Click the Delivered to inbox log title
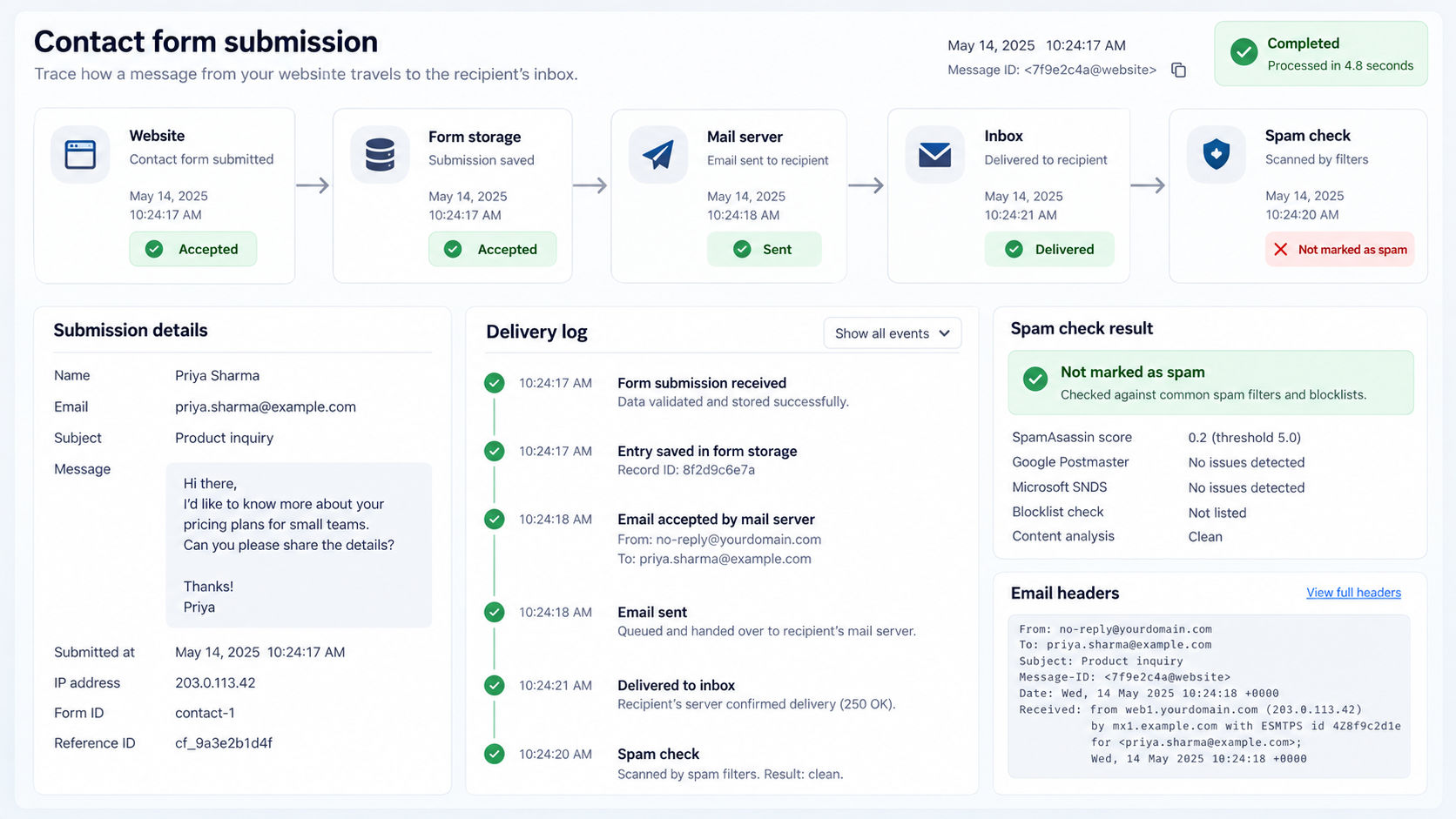The width and height of the screenshot is (1456, 819). point(676,685)
